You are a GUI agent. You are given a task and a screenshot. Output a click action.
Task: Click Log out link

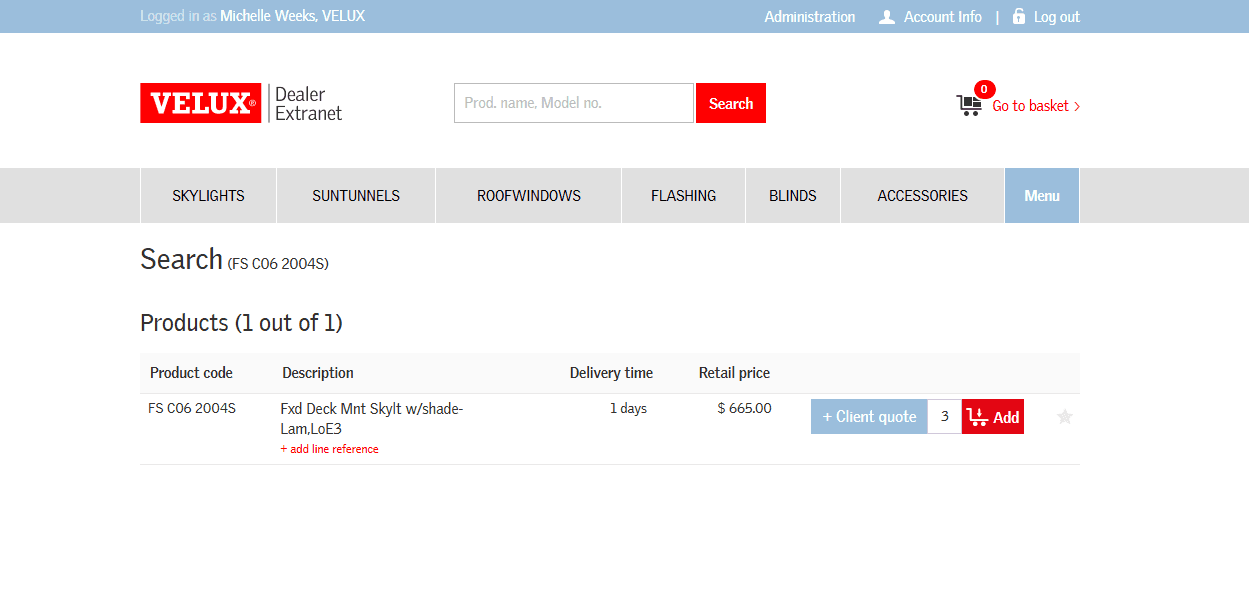click(x=1057, y=17)
